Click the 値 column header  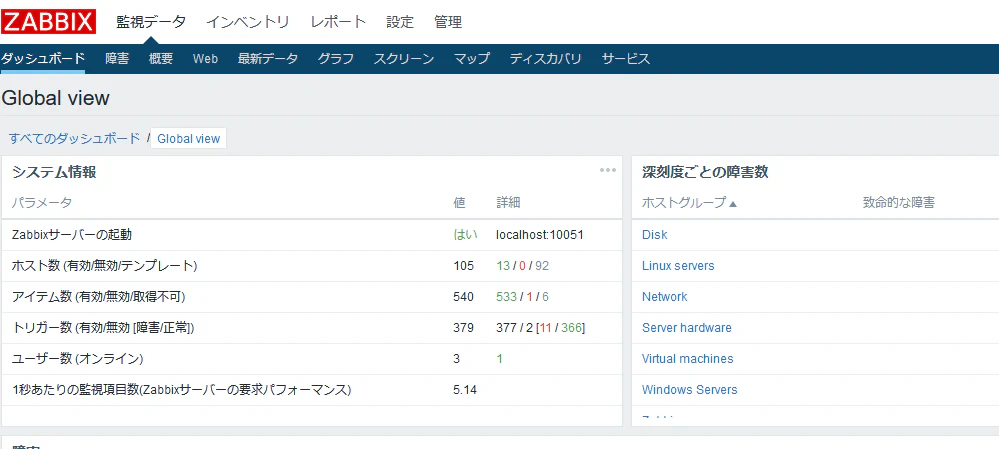(459, 203)
